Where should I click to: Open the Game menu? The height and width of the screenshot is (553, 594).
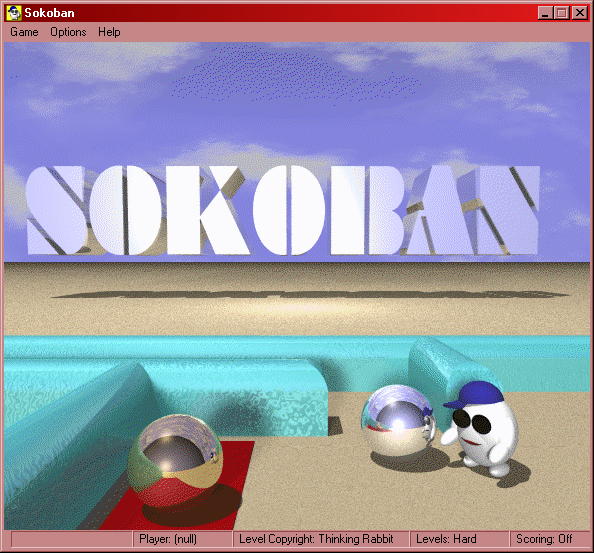point(24,32)
